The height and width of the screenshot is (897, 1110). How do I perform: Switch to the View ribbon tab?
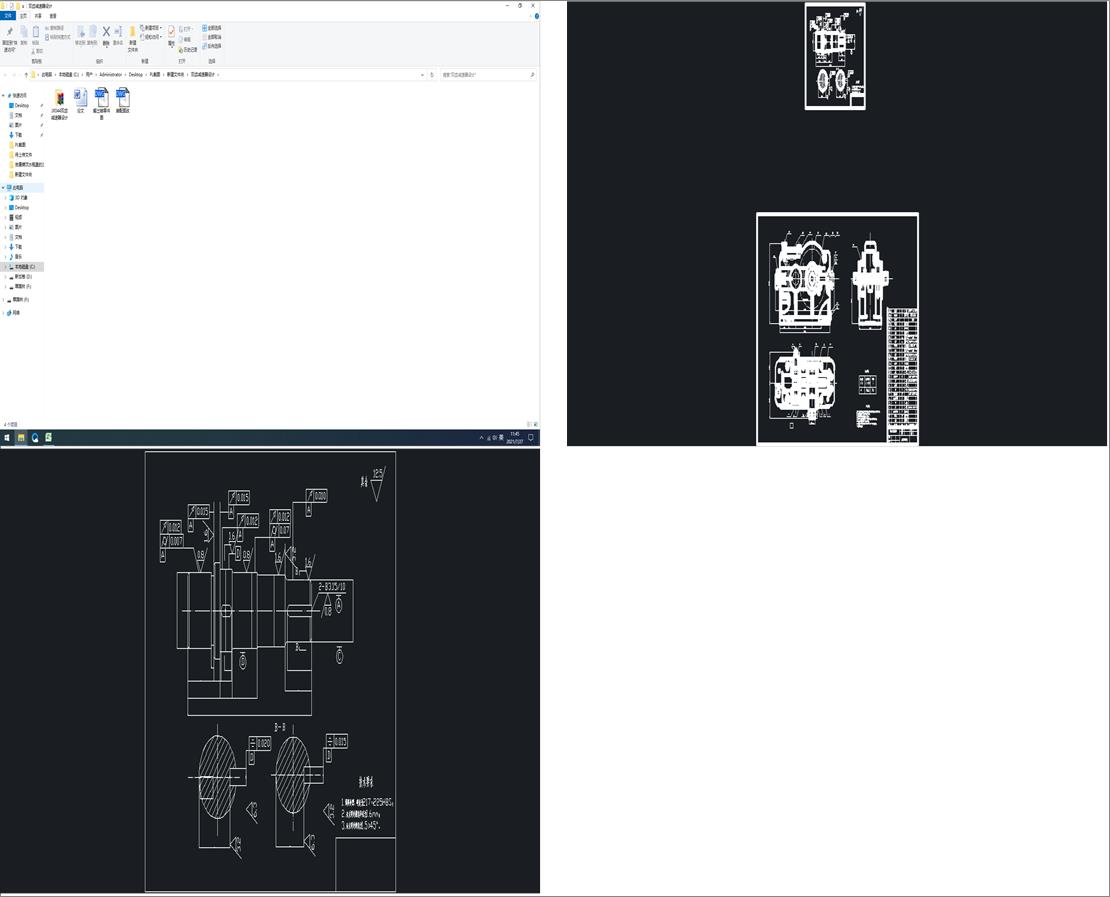[53, 16]
